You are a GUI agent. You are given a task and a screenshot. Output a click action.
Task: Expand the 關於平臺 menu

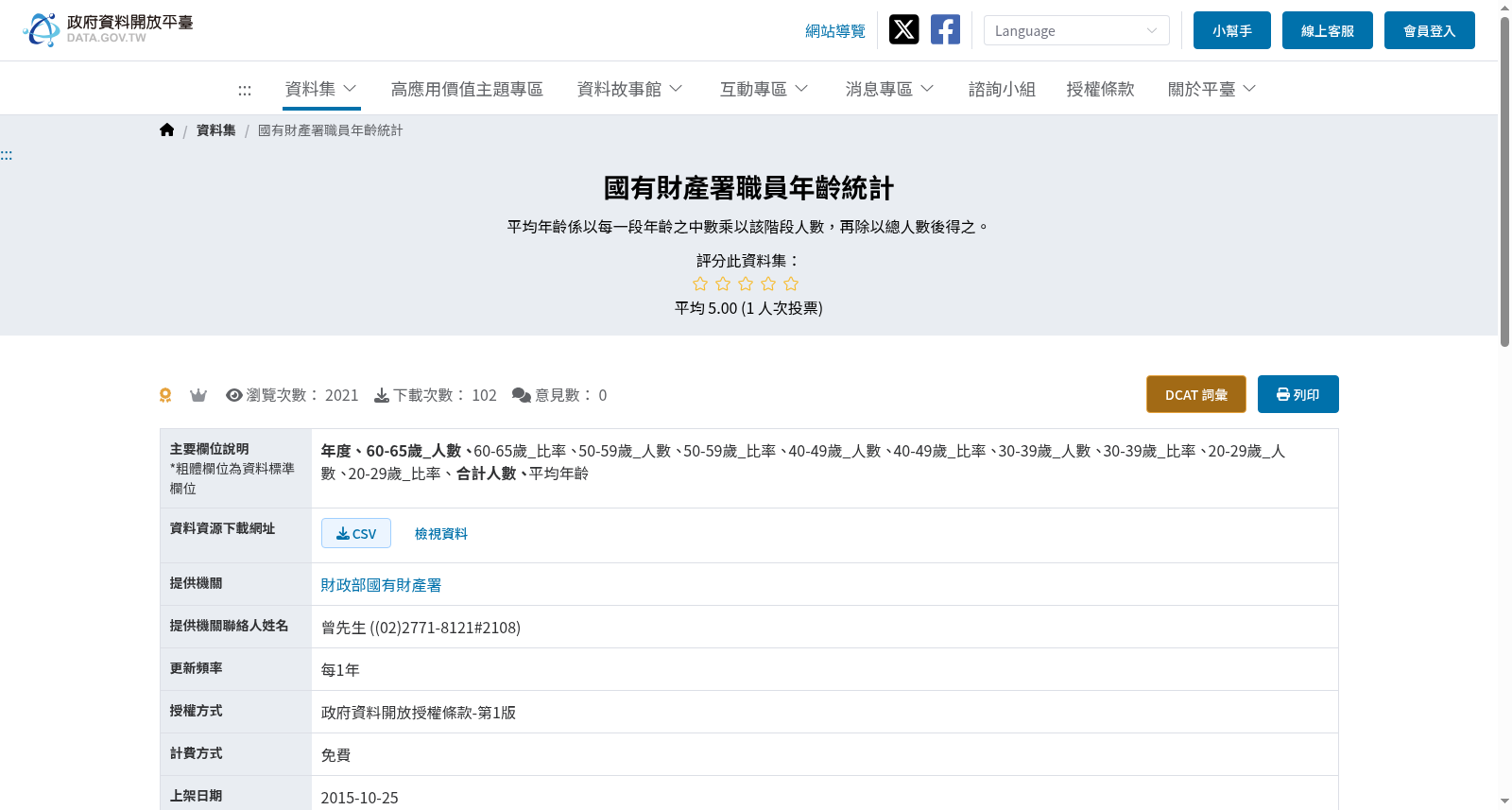1212,89
